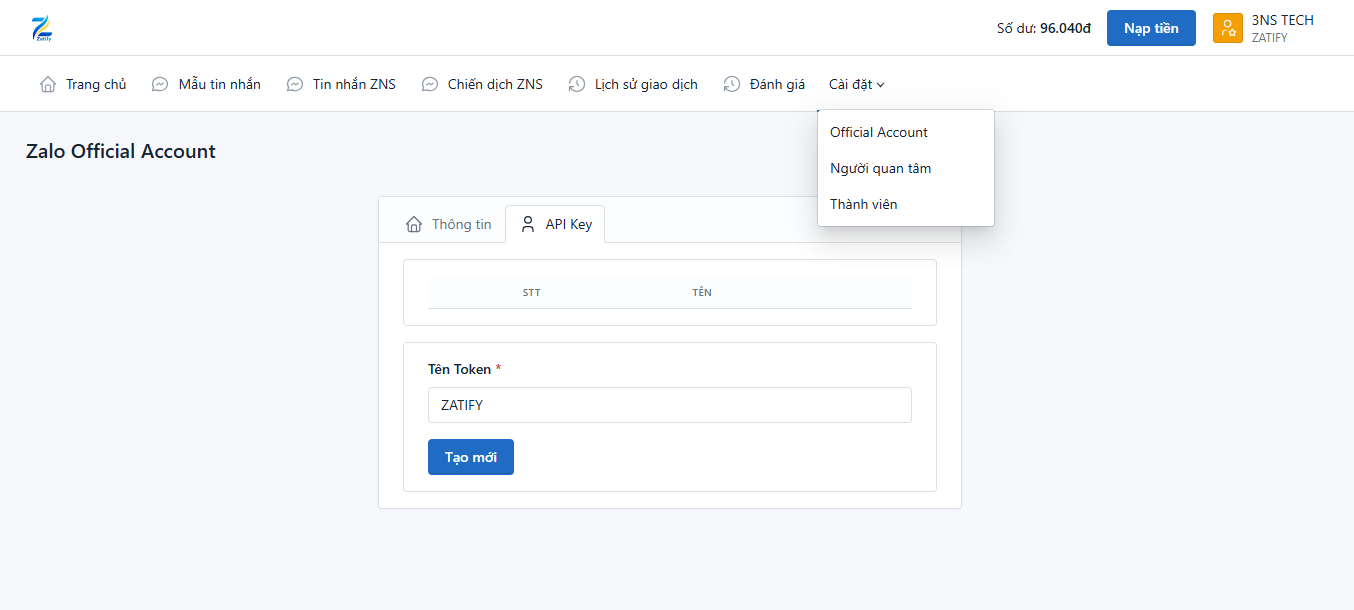Click the chat icon beside Tin nhắn ZNS
This screenshot has height=610, width=1354.
tap(295, 84)
